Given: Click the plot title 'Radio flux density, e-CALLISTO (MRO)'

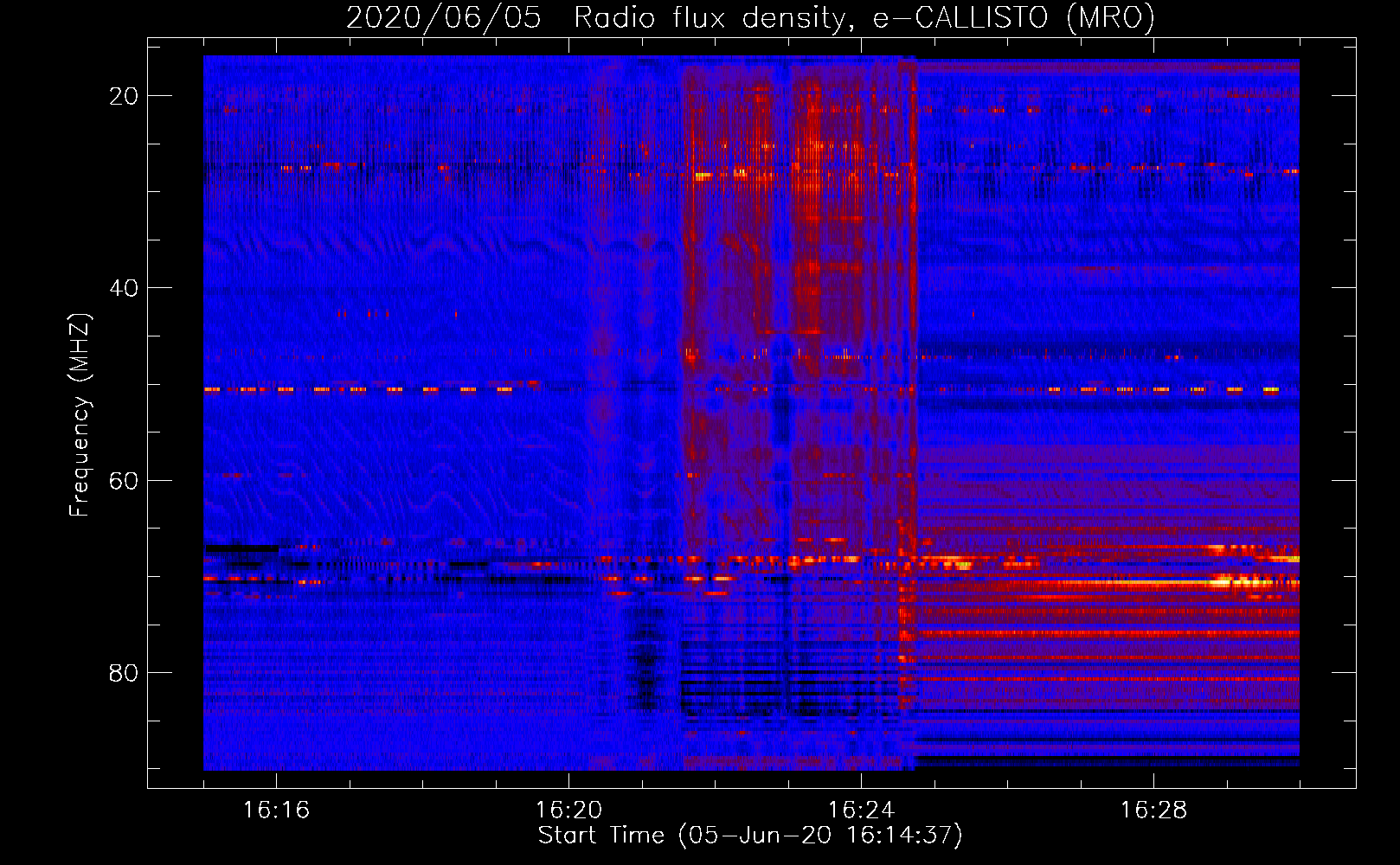Looking at the screenshot, I should 864,17.
